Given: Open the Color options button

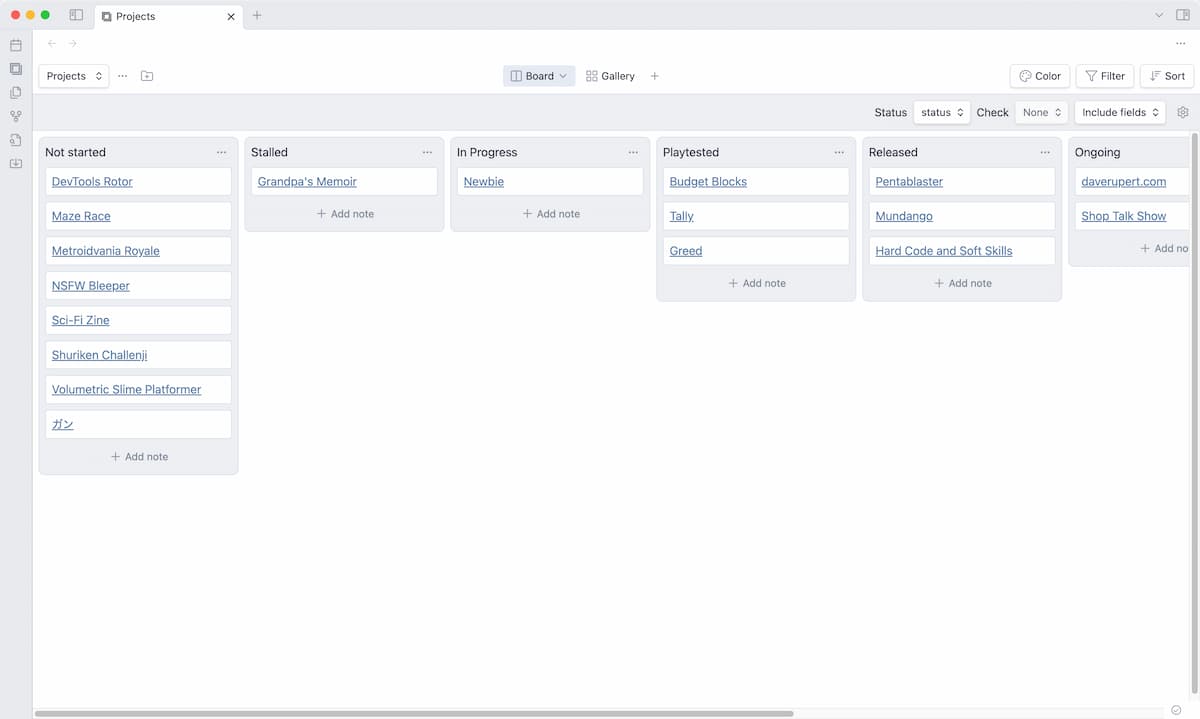Looking at the screenshot, I should click(x=1040, y=76).
